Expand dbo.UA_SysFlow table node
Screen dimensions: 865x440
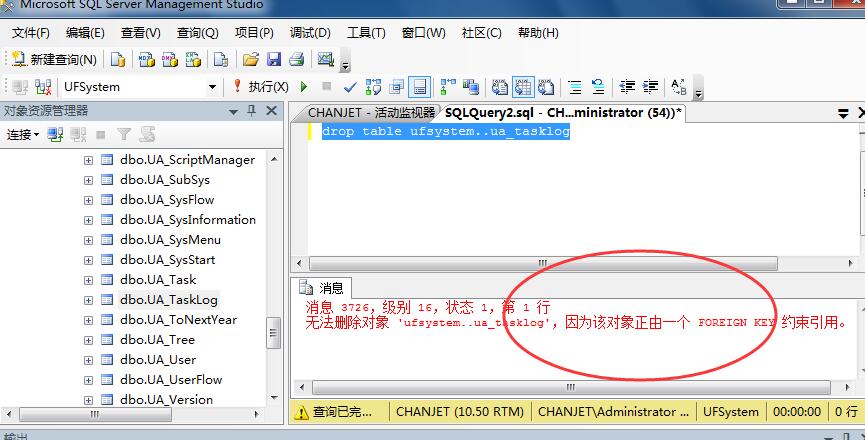[x=88, y=200]
